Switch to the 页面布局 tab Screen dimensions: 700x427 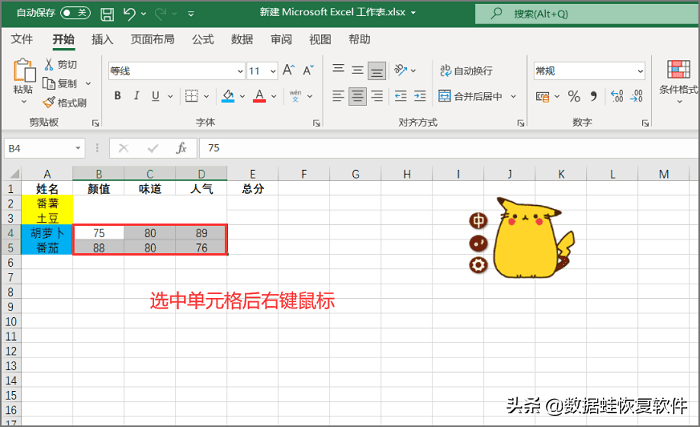(x=152, y=39)
